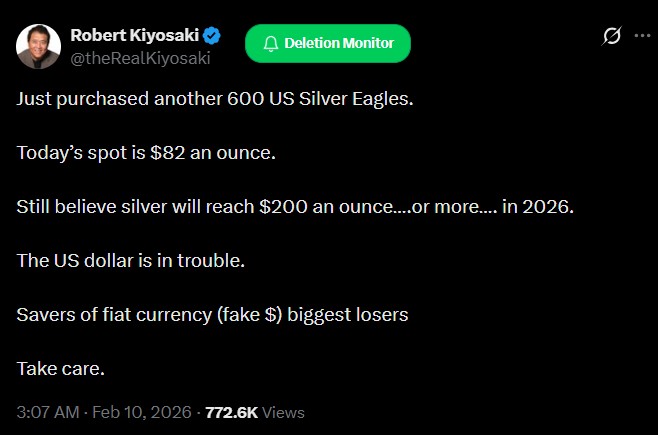Click "The US dollar is in trouble."
This screenshot has height=435, width=658.
click(x=131, y=260)
